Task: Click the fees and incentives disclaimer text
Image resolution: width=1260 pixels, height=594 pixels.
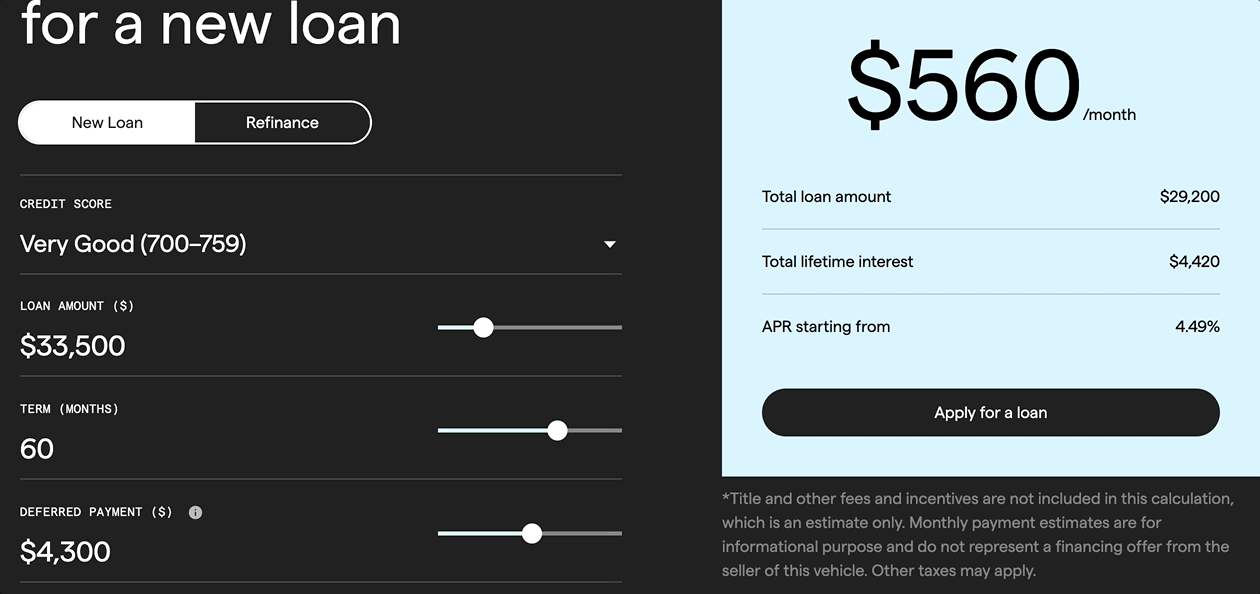Action: coord(976,535)
